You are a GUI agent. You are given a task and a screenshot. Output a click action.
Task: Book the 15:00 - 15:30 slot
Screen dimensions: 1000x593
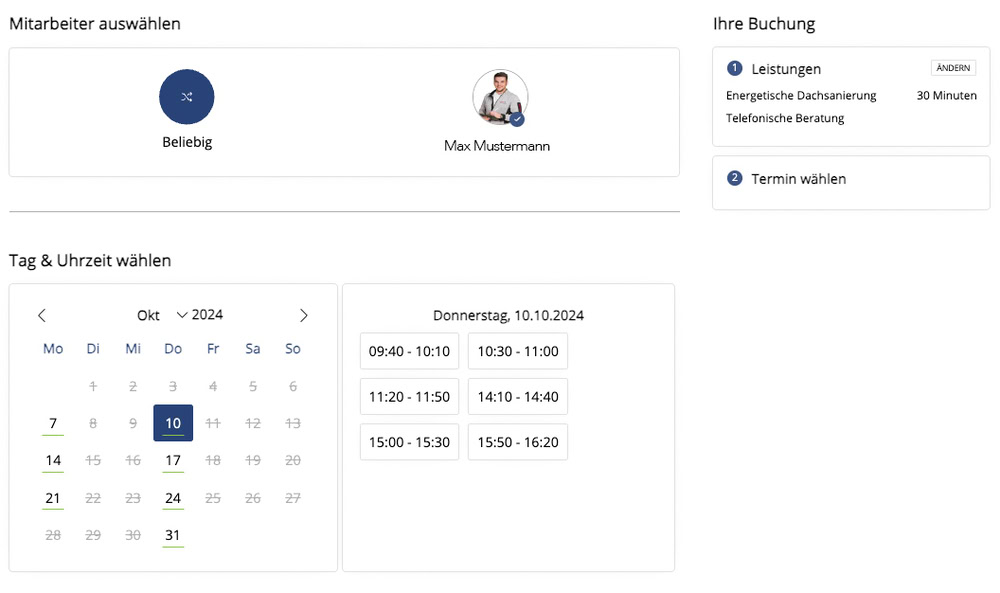(x=409, y=441)
